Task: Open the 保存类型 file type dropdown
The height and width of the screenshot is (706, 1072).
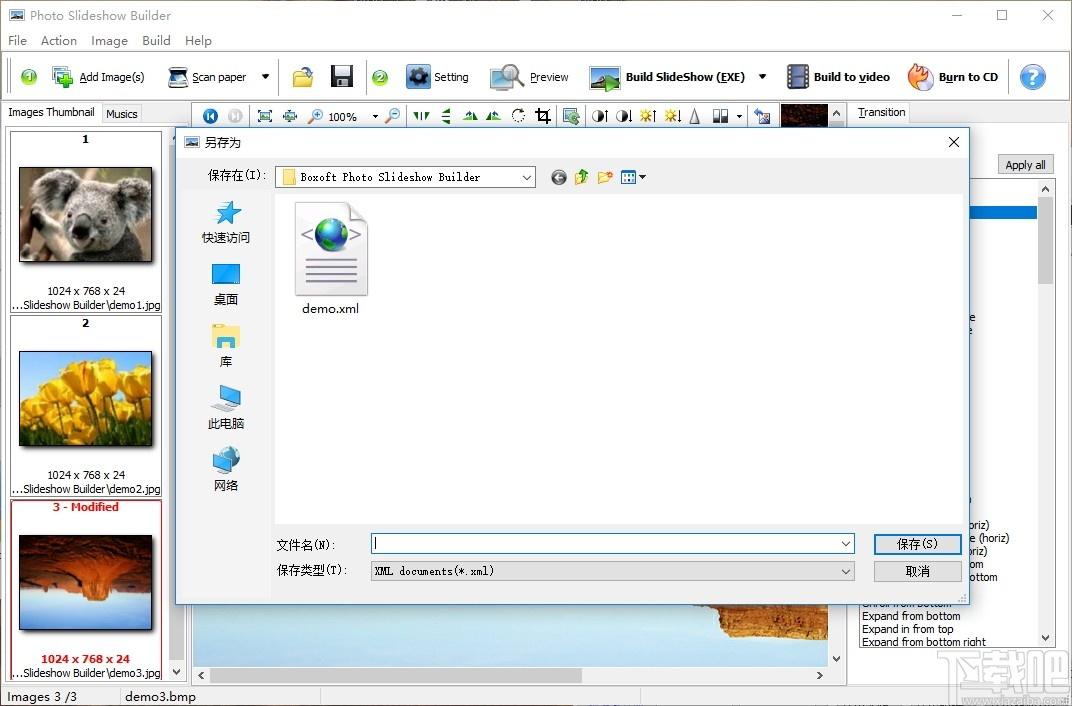Action: [846, 572]
